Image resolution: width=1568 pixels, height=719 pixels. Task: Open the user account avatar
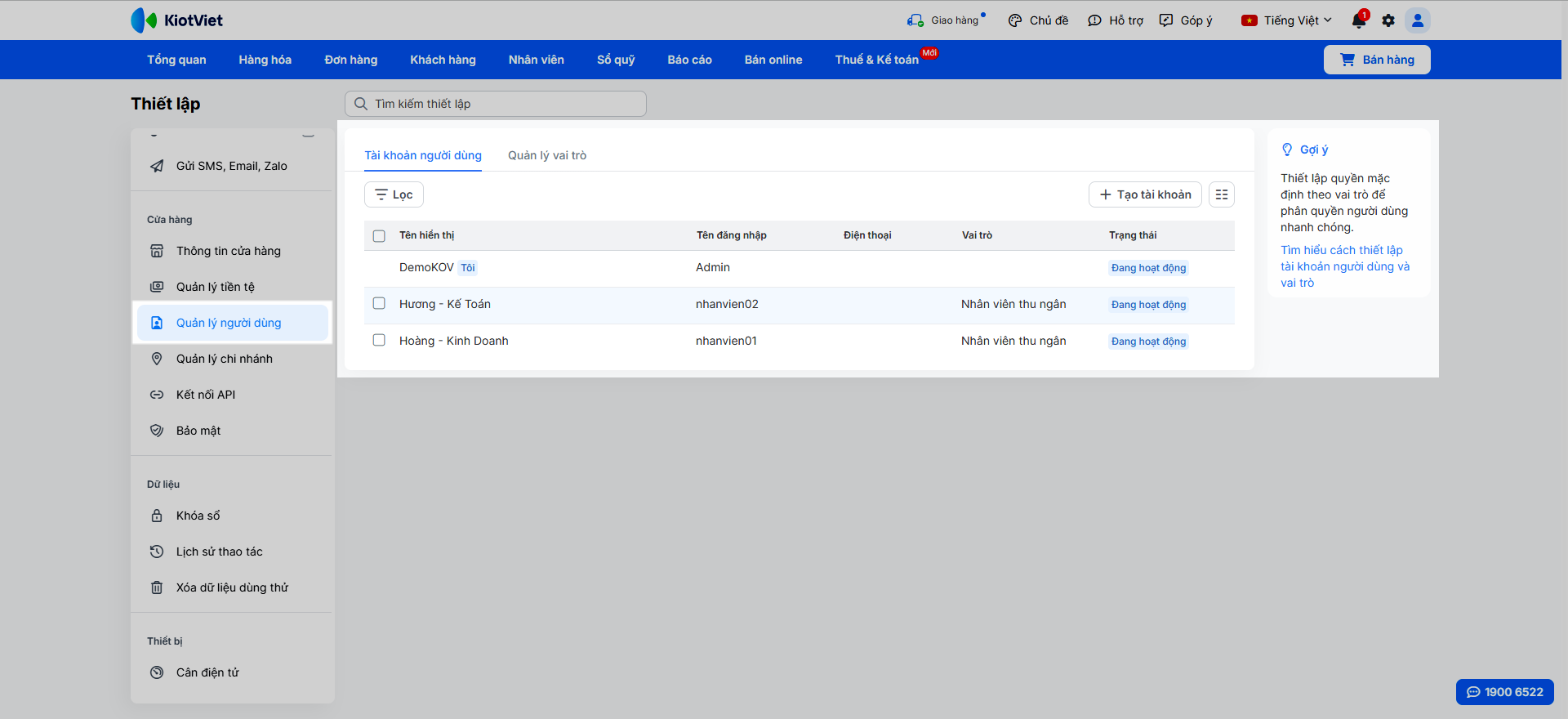pyautogui.click(x=1418, y=20)
